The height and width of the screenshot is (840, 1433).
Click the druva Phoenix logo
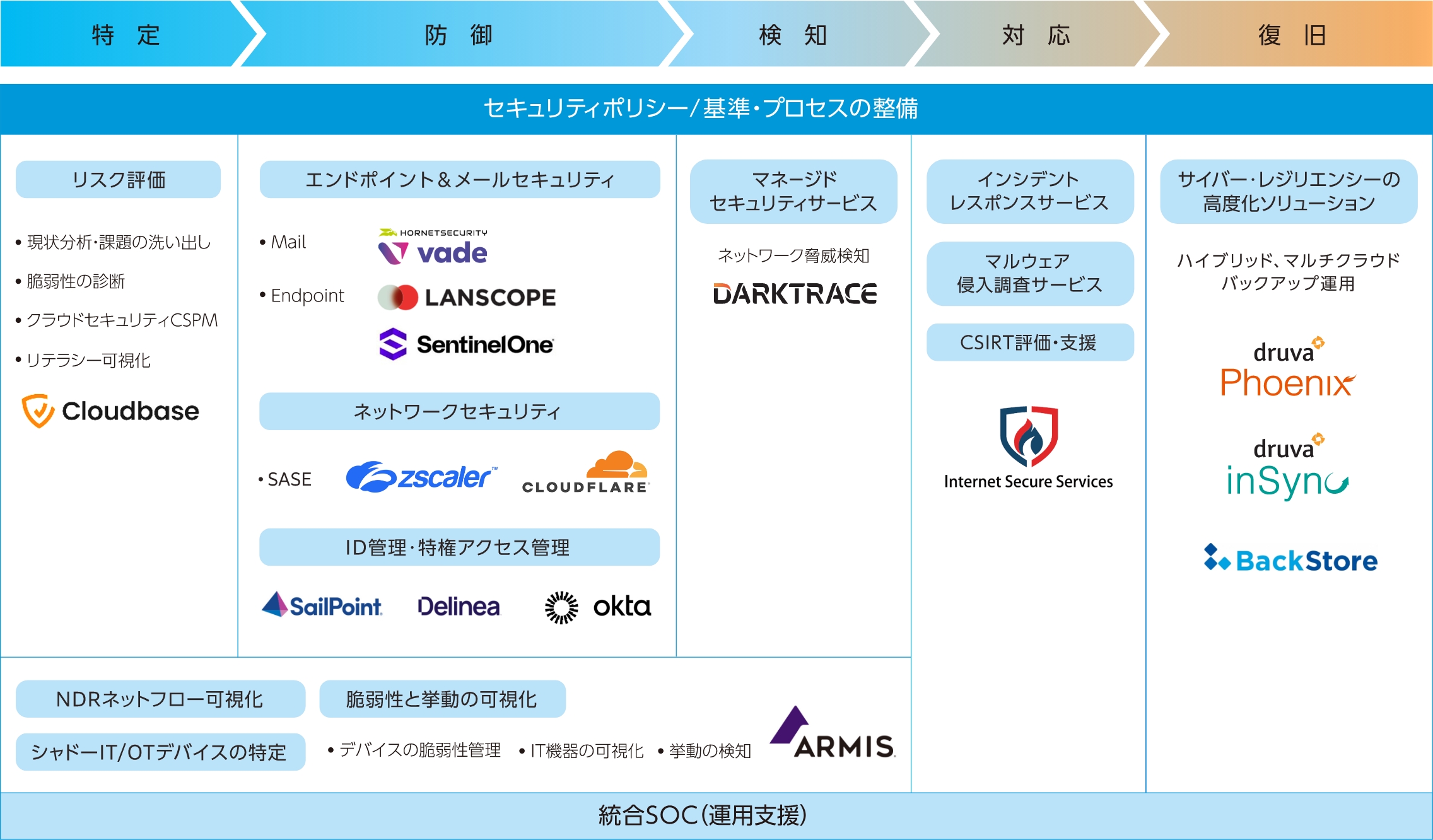tap(1287, 368)
